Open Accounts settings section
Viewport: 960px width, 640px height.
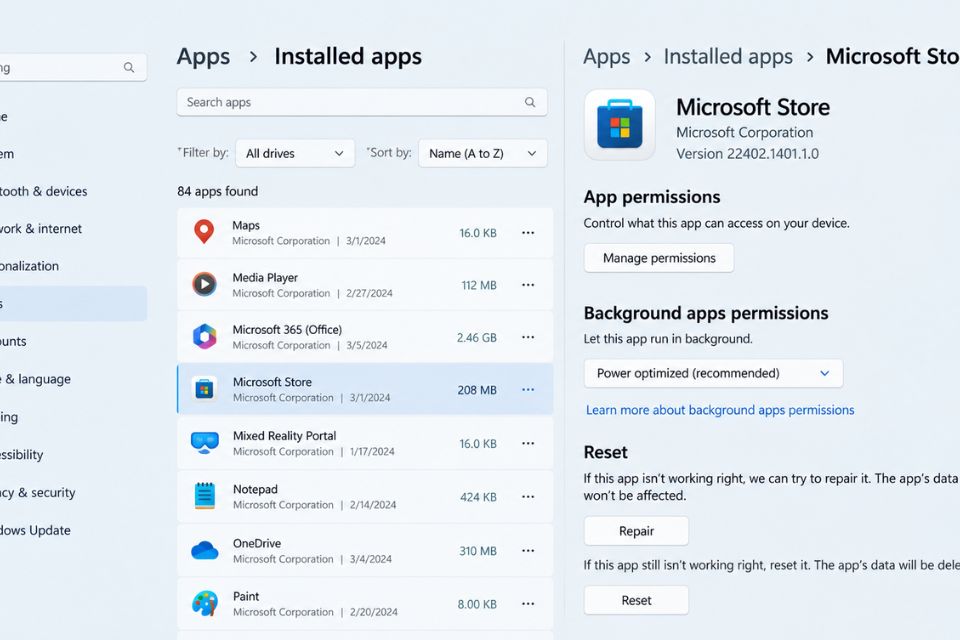coord(13,341)
